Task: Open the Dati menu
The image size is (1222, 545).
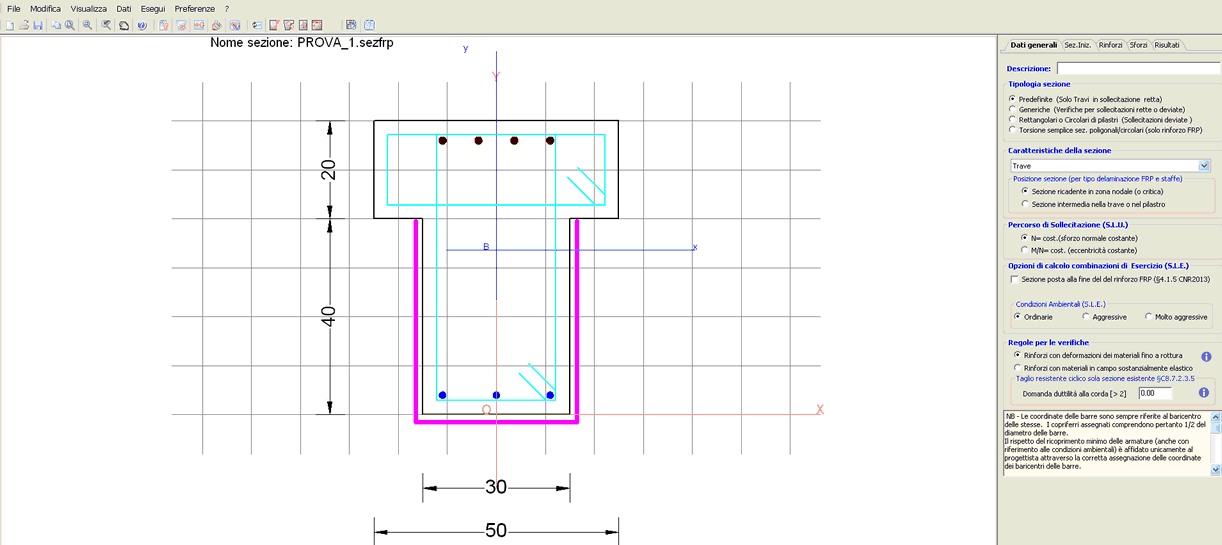Action: tap(123, 8)
